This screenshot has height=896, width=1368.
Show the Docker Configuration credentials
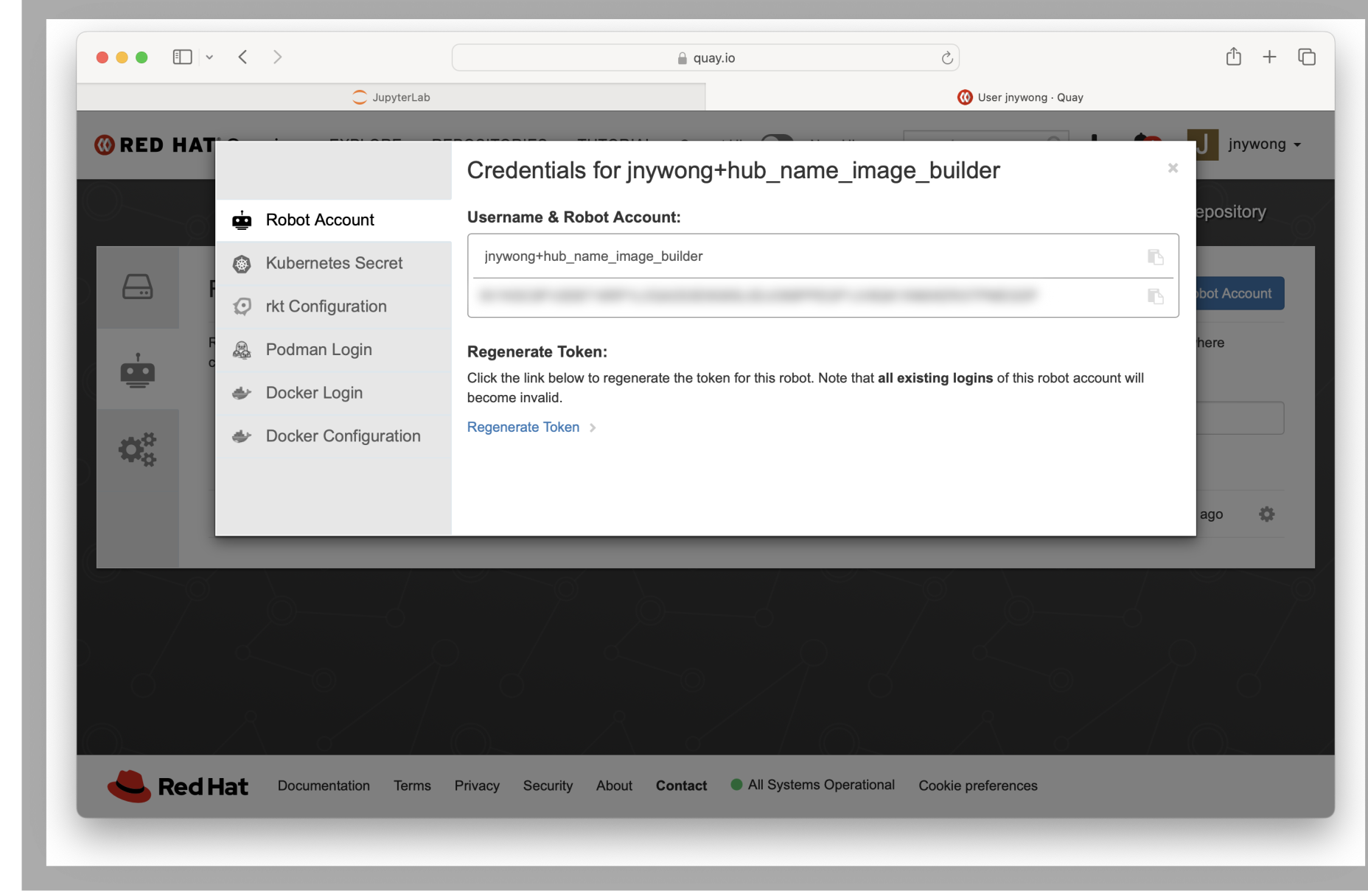click(343, 435)
